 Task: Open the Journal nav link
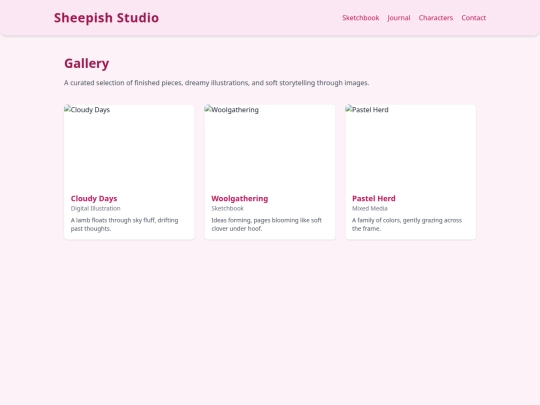click(x=399, y=18)
